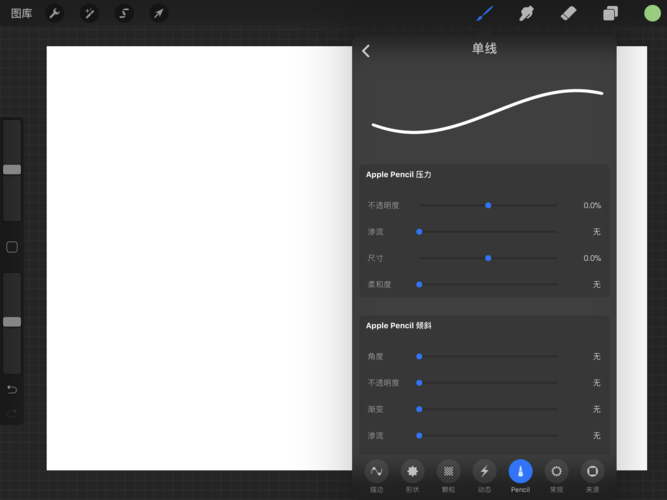Open the Adjustments magic wand menu
667x500 pixels.
coord(89,14)
